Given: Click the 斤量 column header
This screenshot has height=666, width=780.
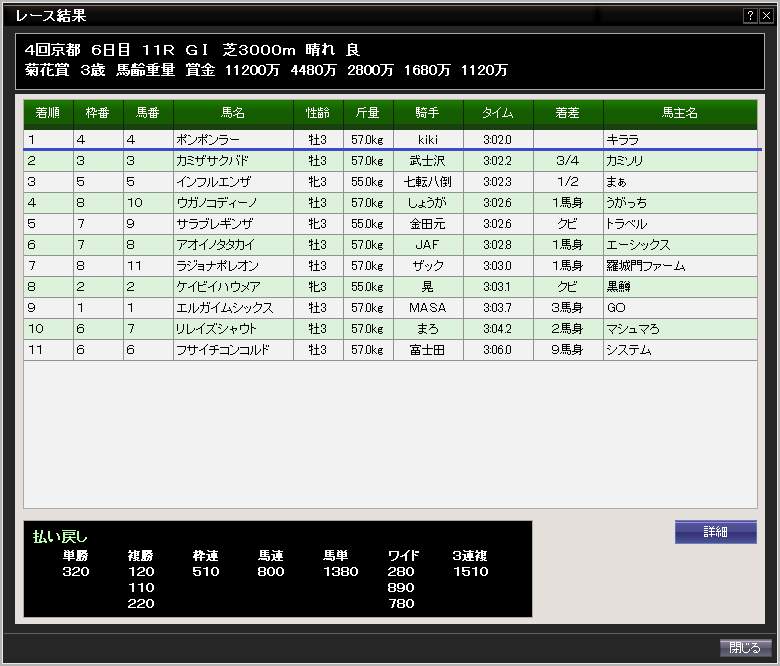Looking at the screenshot, I should [x=368, y=113].
